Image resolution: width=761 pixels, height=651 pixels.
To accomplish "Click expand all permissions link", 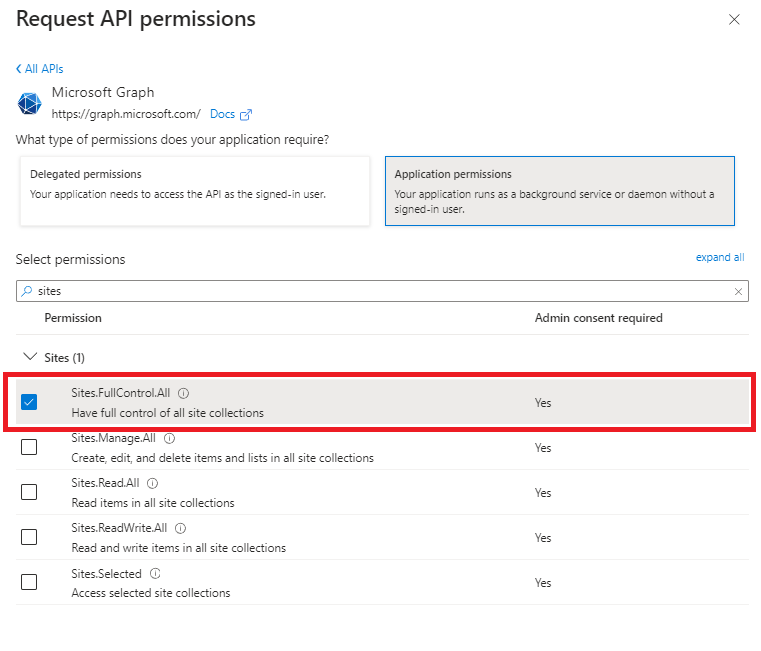I will [x=720, y=257].
